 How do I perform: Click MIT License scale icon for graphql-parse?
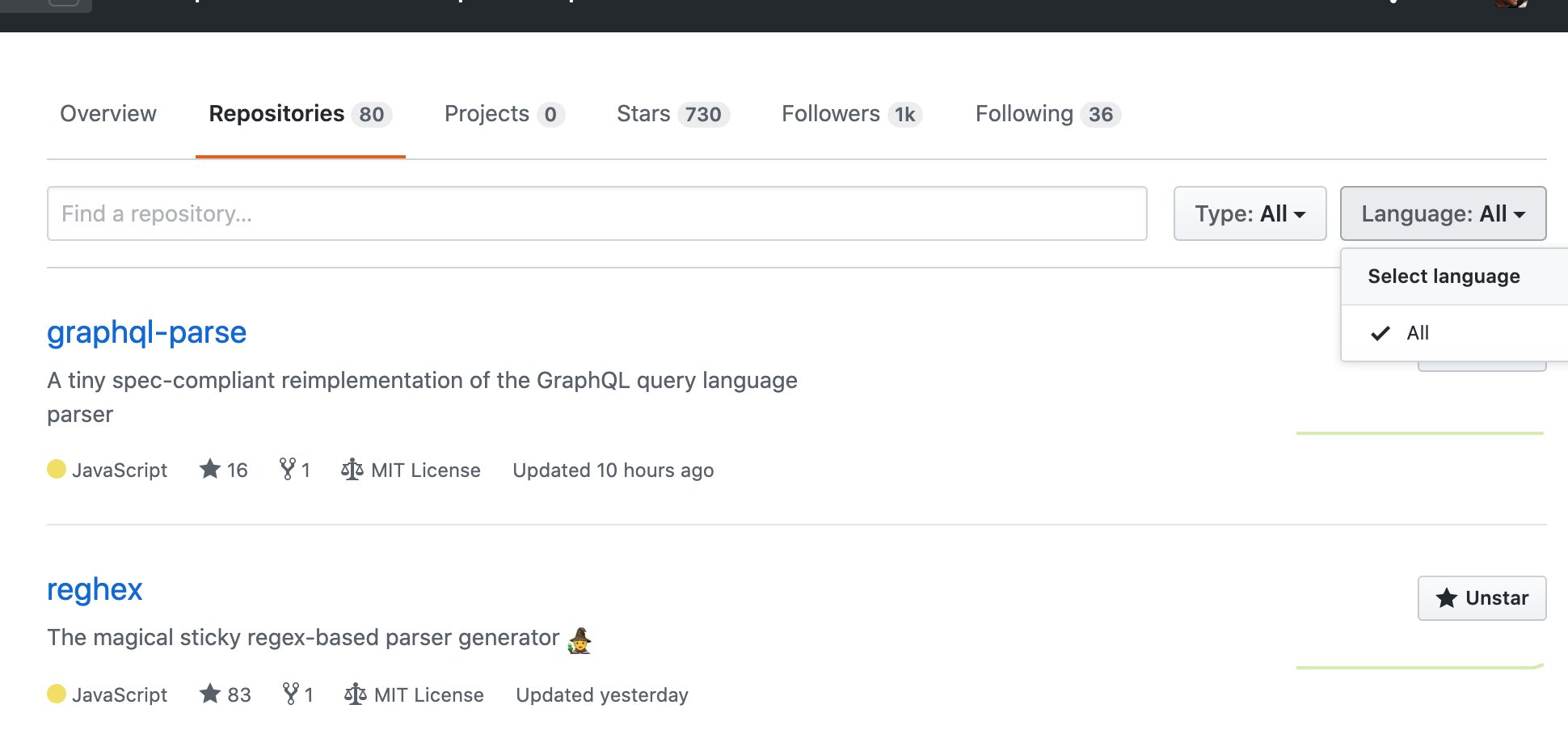pyautogui.click(x=352, y=470)
